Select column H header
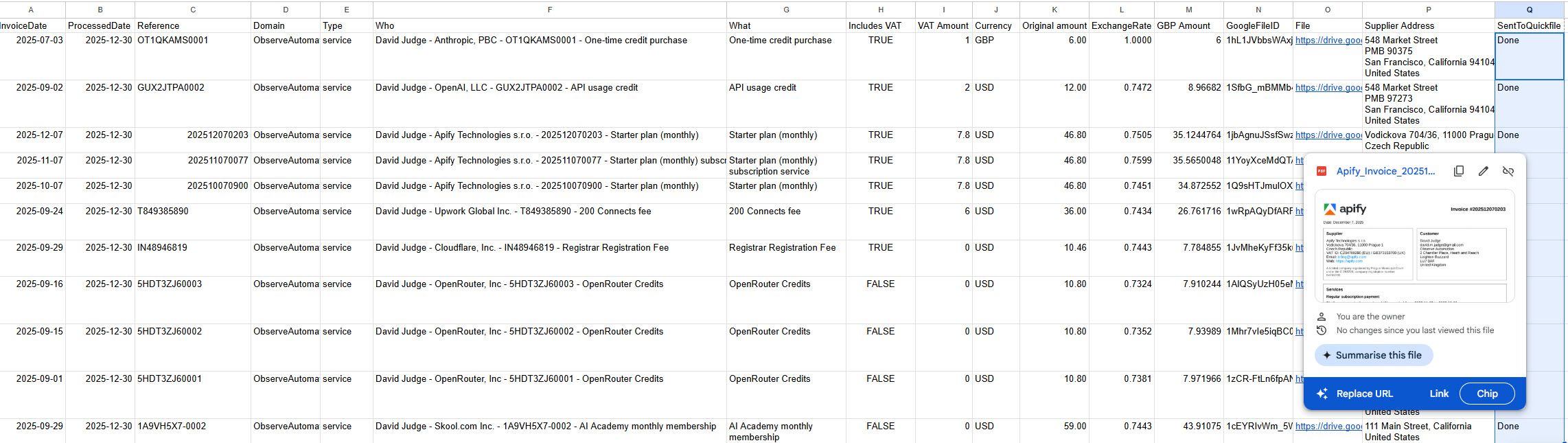This screenshot has height=443, width=1568. (x=881, y=10)
